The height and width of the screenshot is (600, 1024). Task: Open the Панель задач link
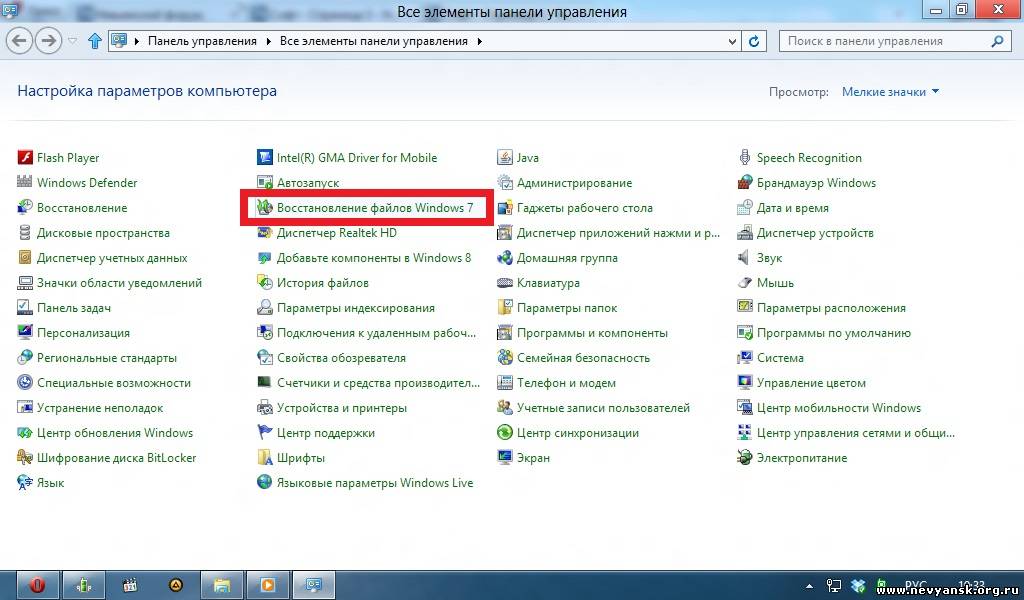pyautogui.click(x=74, y=308)
